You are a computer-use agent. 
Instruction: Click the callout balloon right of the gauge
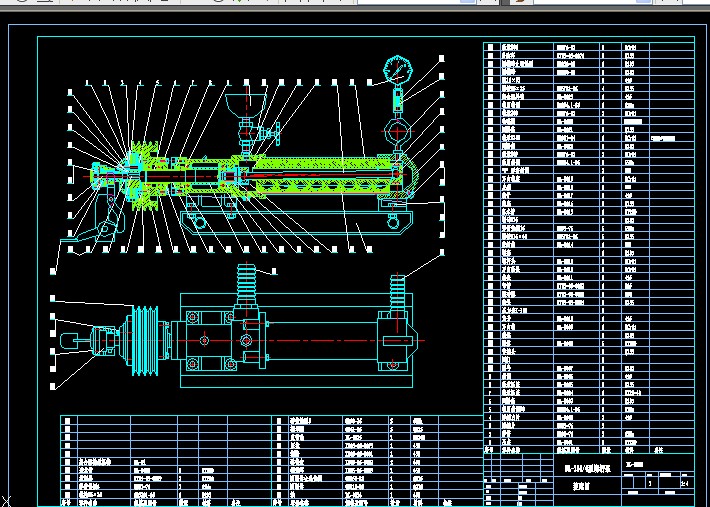(441, 59)
